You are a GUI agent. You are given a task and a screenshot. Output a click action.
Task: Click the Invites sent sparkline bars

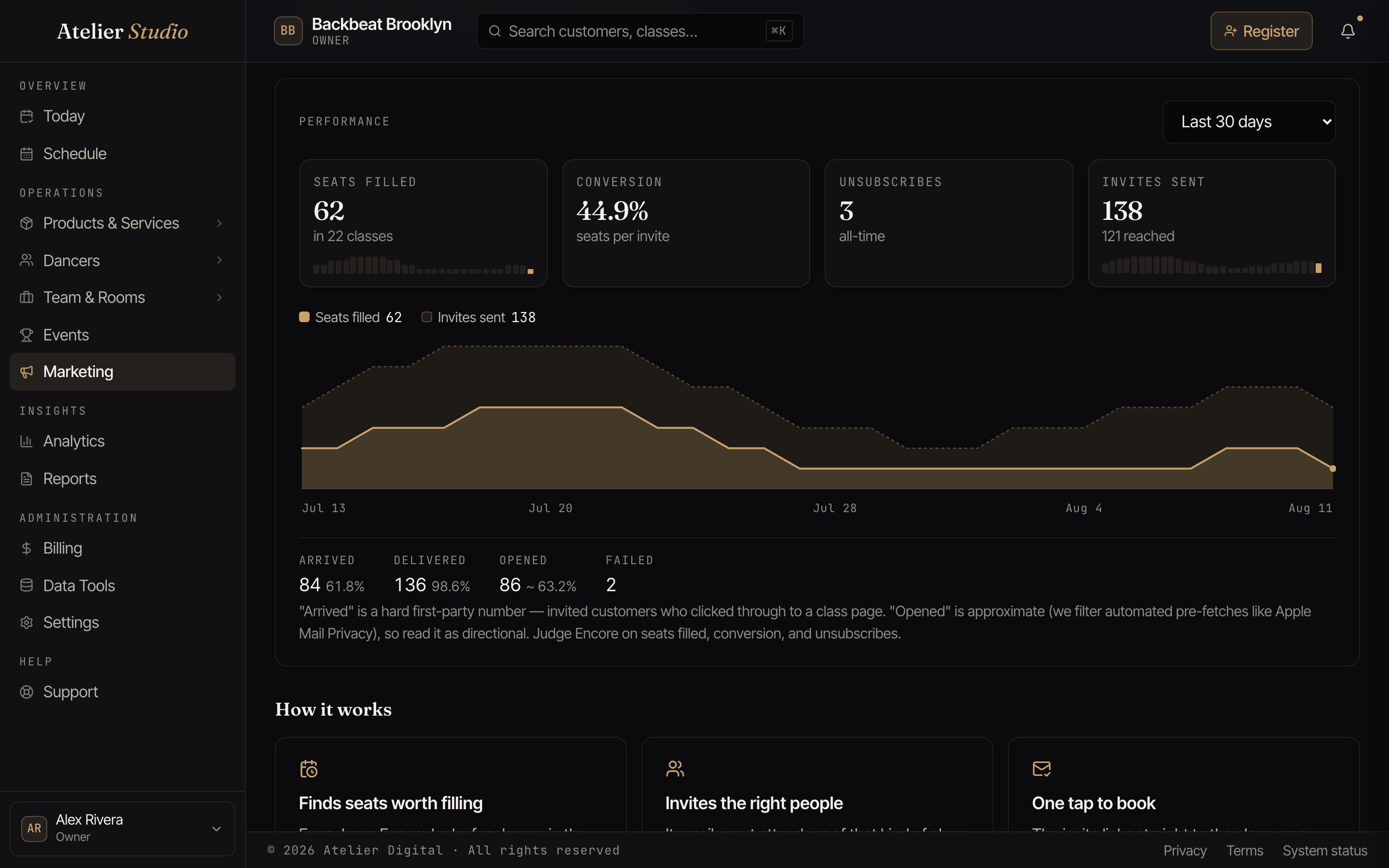[1212, 265]
